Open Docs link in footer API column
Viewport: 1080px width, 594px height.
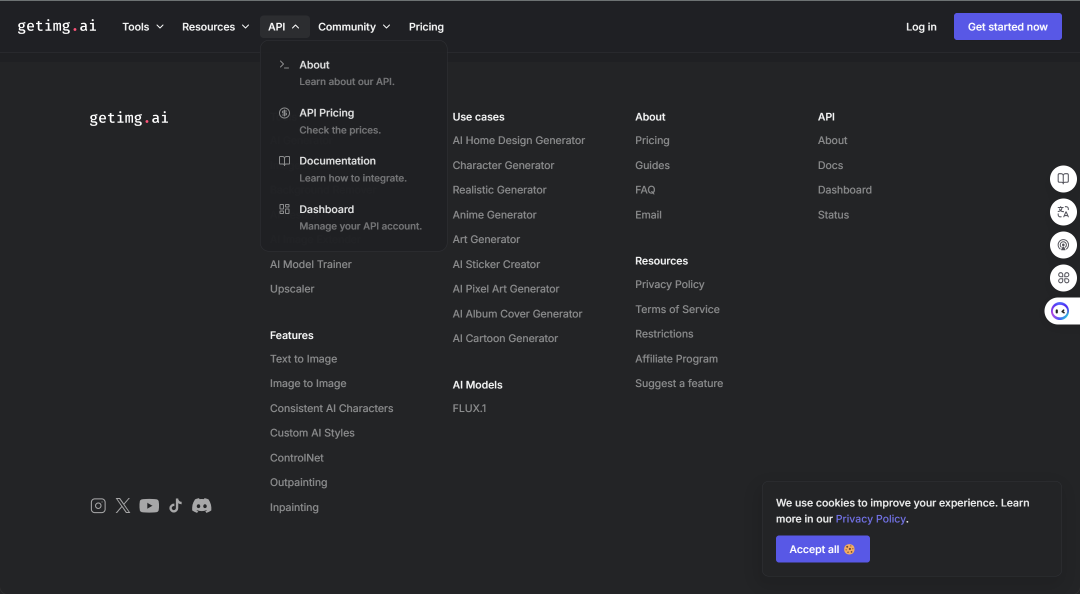[x=830, y=165]
